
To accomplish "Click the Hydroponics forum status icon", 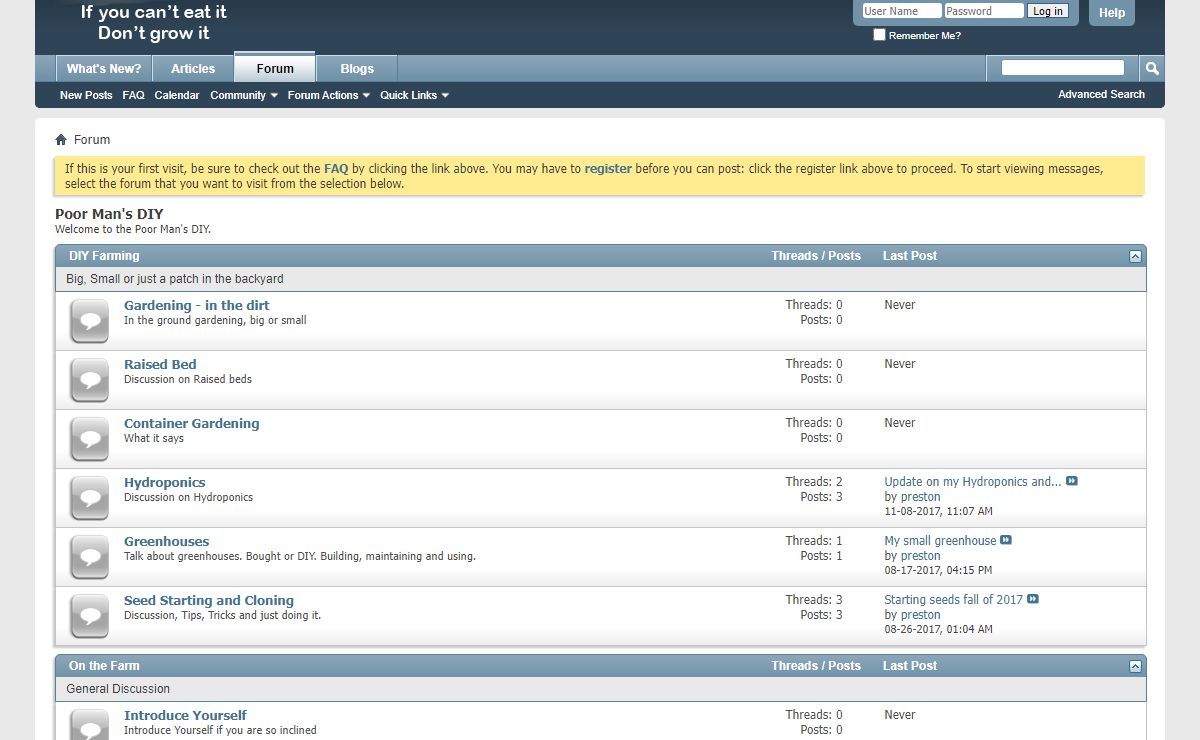I will point(90,498).
